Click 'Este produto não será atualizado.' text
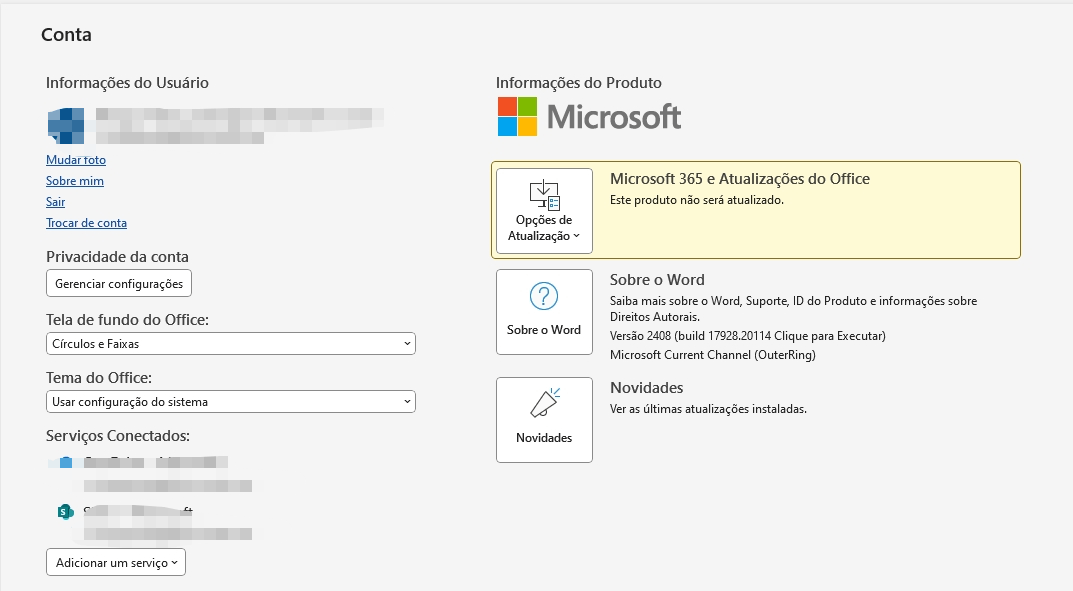 click(697, 200)
